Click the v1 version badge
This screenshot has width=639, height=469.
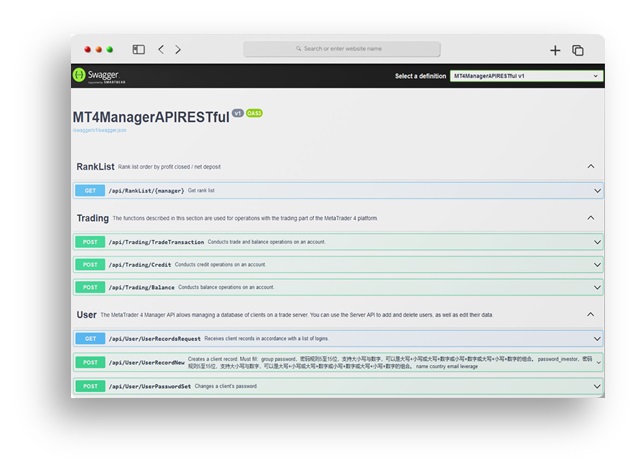pos(238,113)
